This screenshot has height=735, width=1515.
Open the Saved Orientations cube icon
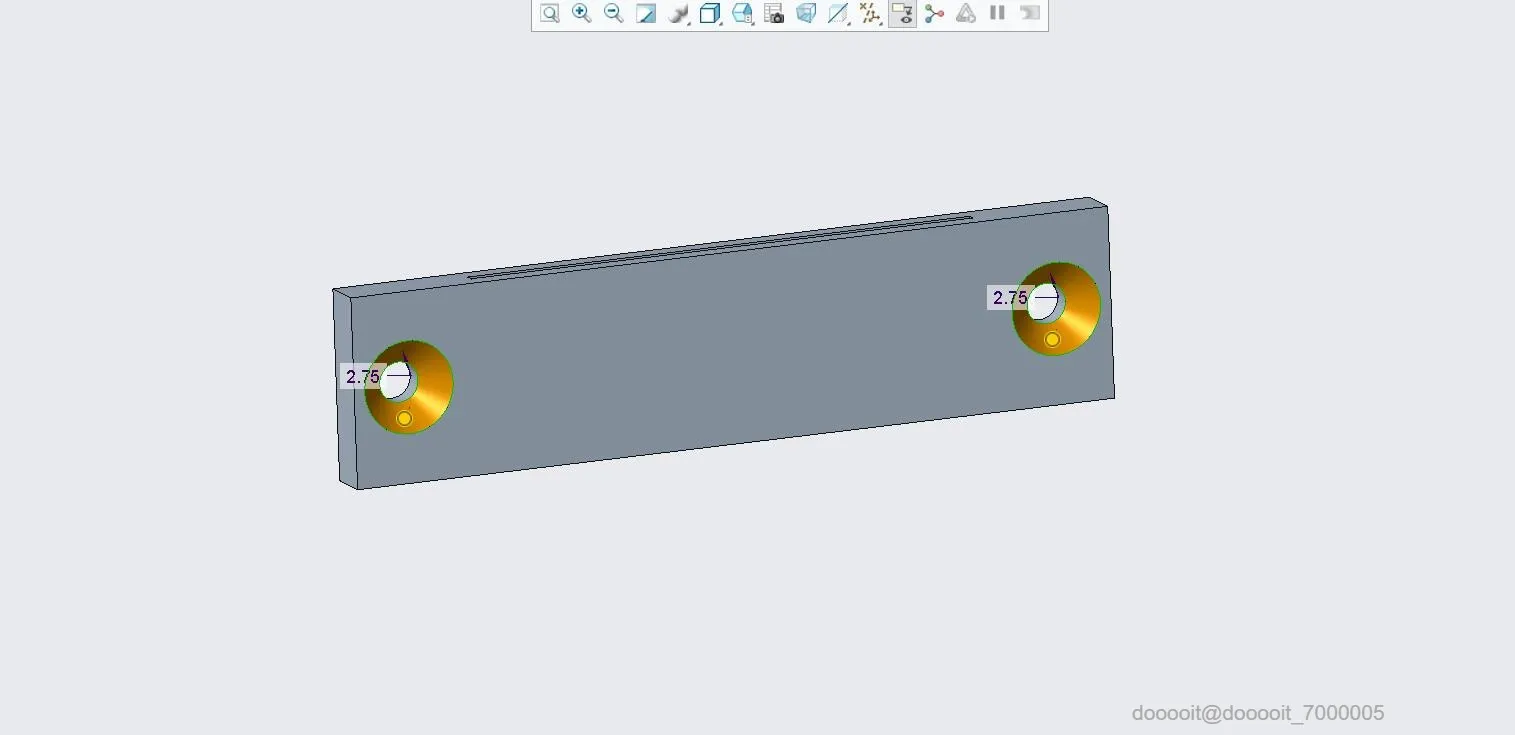(741, 13)
